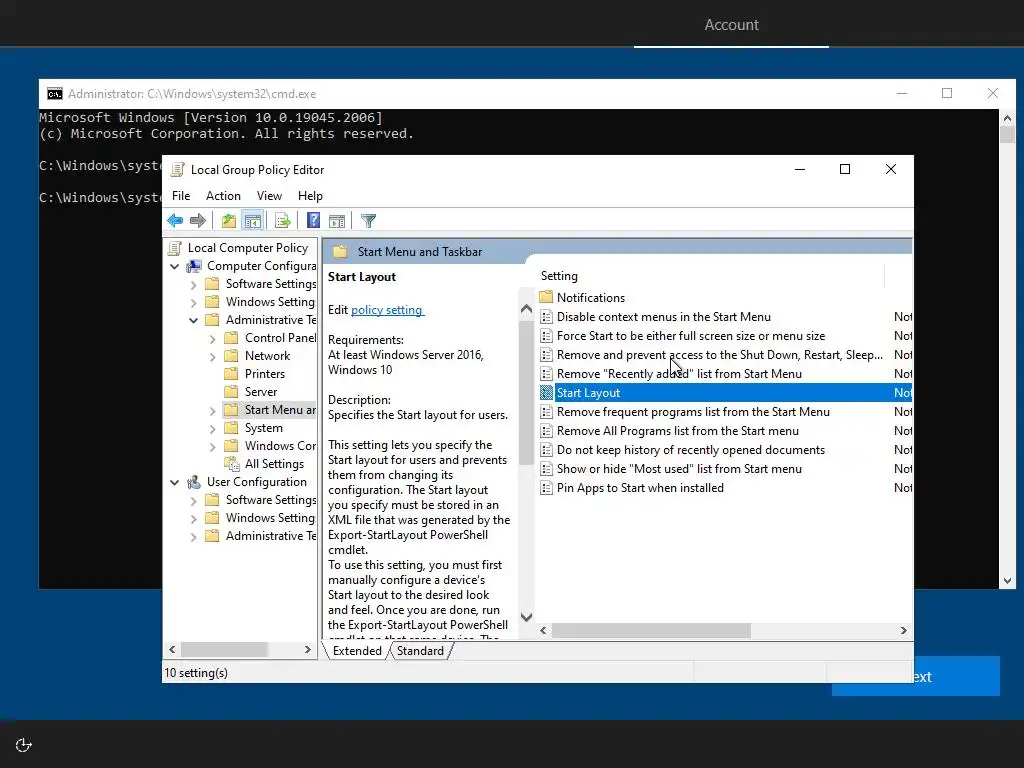The height and width of the screenshot is (768, 1024).
Task: Switch to the Standard tab
Action: pyautogui.click(x=420, y=650)
